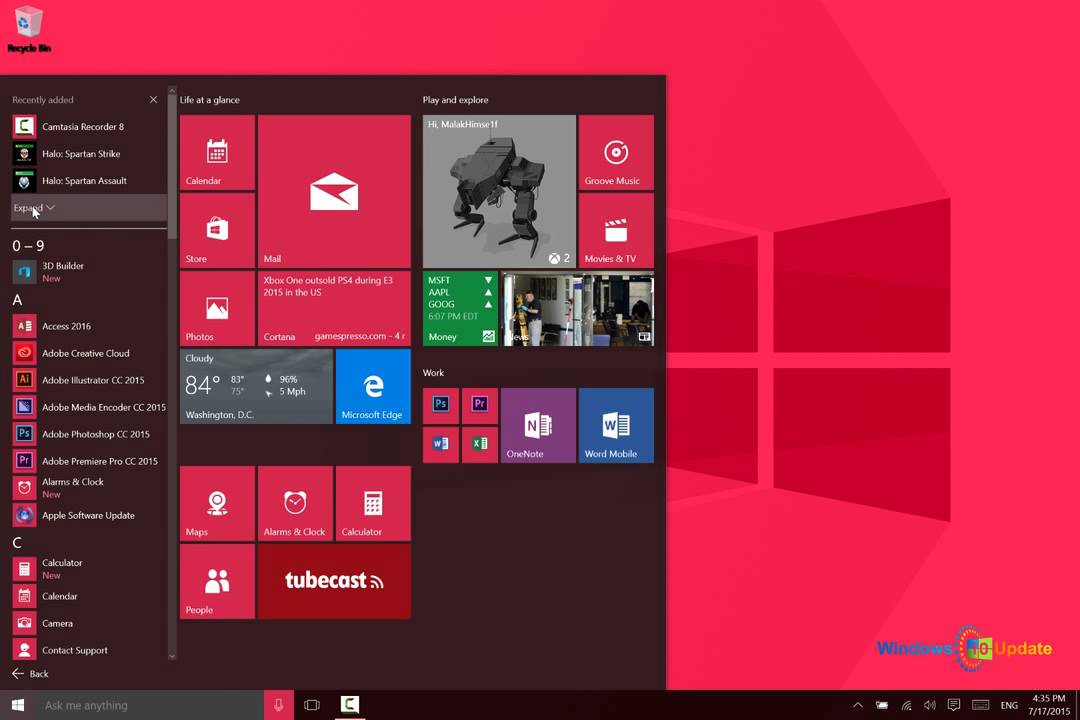Open Adobe Media Encoder CC 2015
Image resolution: width=1080 pixels, height=720 pixels.
tap(89, 407)
